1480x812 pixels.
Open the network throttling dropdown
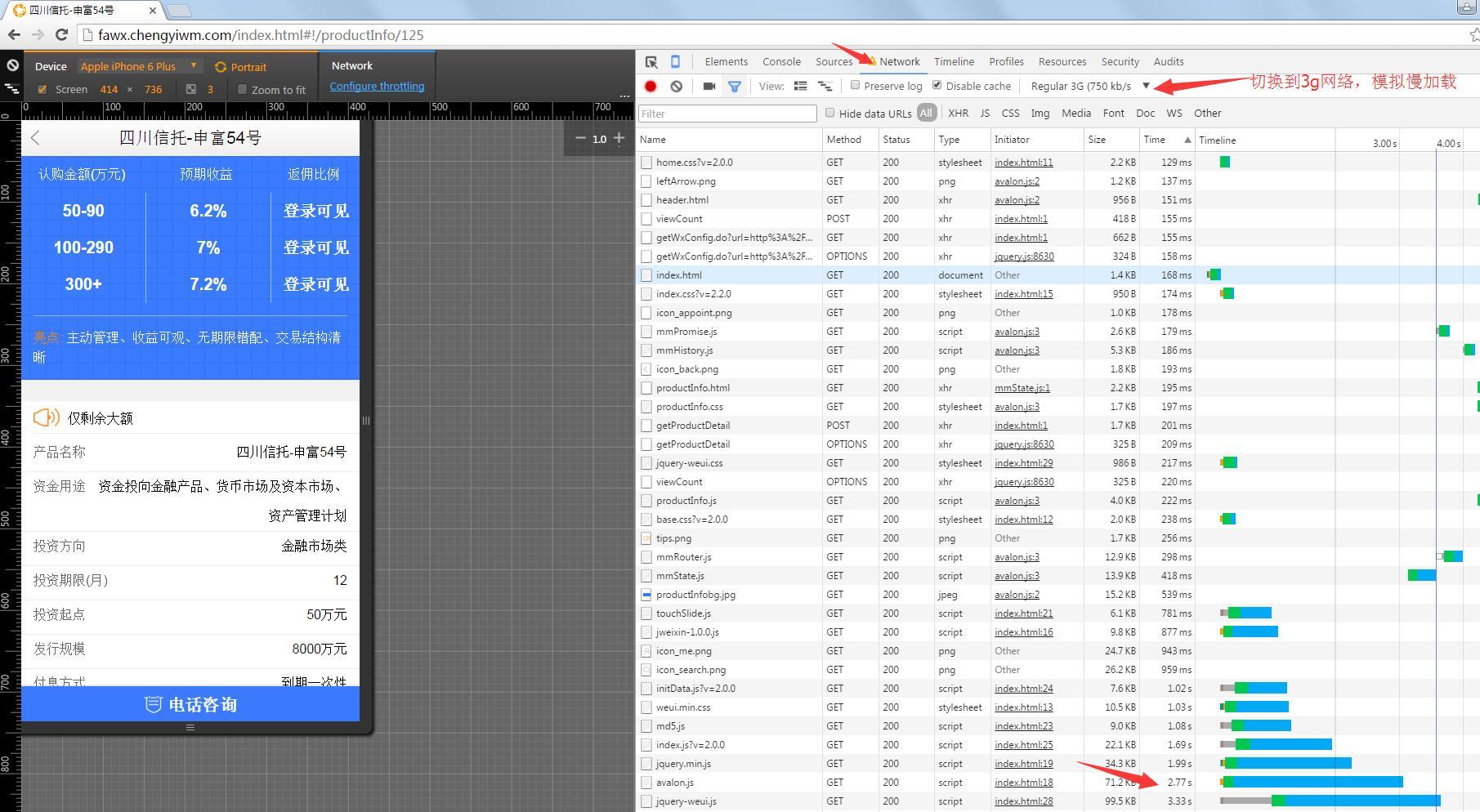(x=1090, y=86)
